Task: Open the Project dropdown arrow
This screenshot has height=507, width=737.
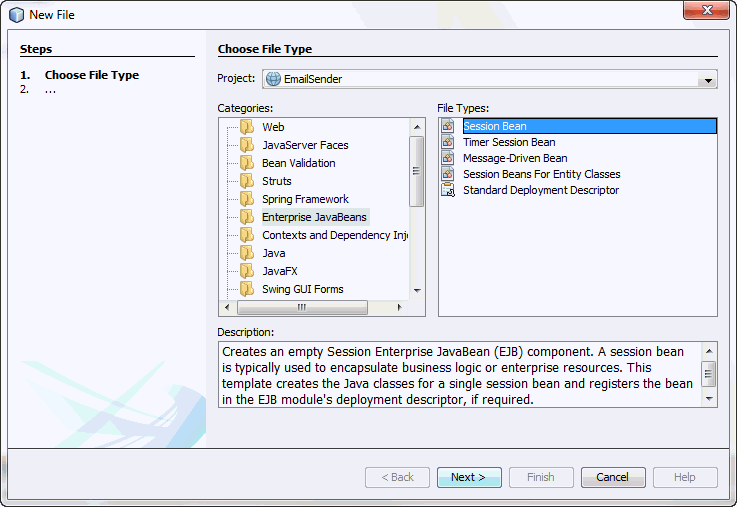Action: (707, 79)
